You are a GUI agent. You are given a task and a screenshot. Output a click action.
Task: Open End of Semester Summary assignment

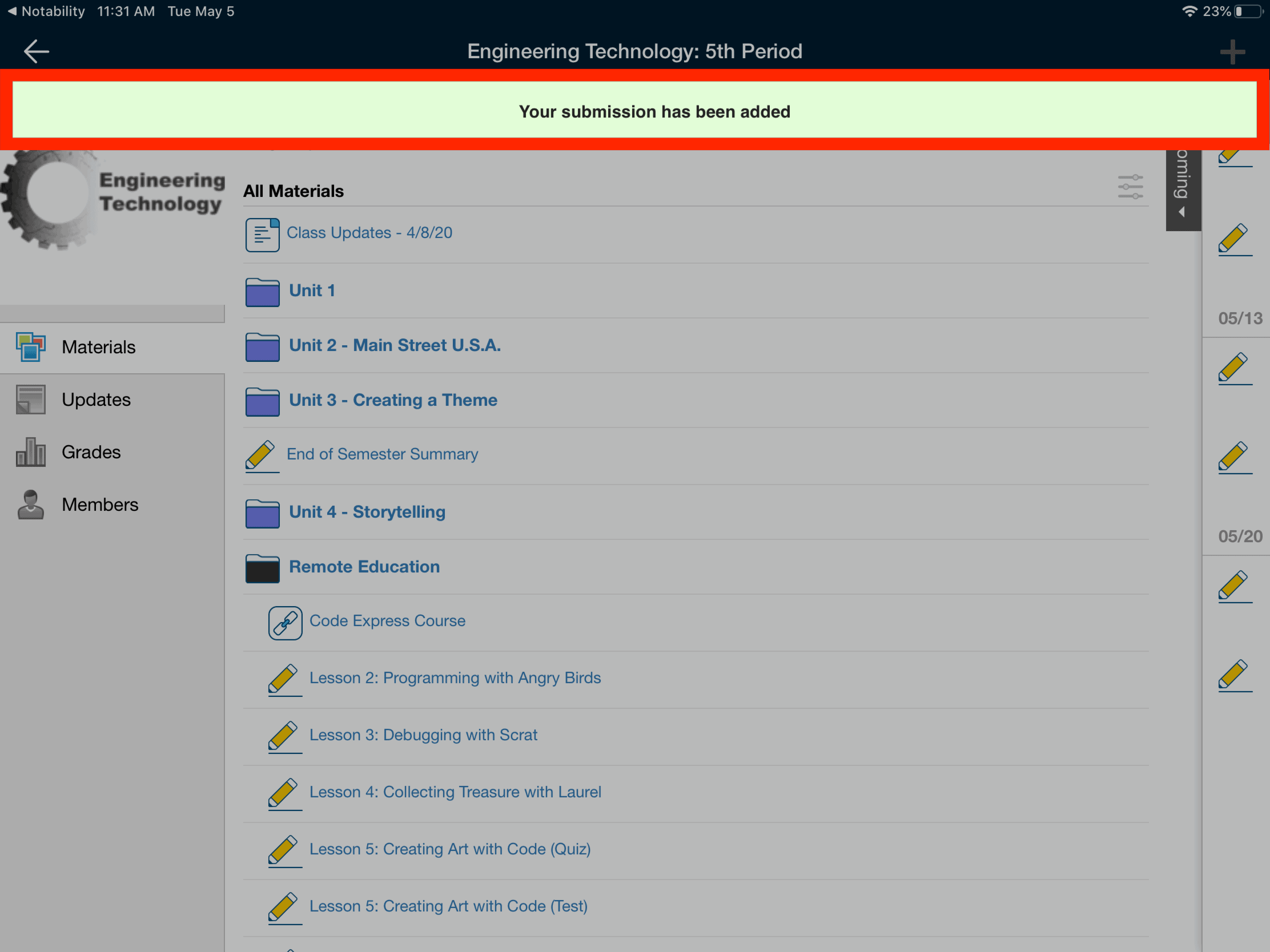tap(382, 453)
